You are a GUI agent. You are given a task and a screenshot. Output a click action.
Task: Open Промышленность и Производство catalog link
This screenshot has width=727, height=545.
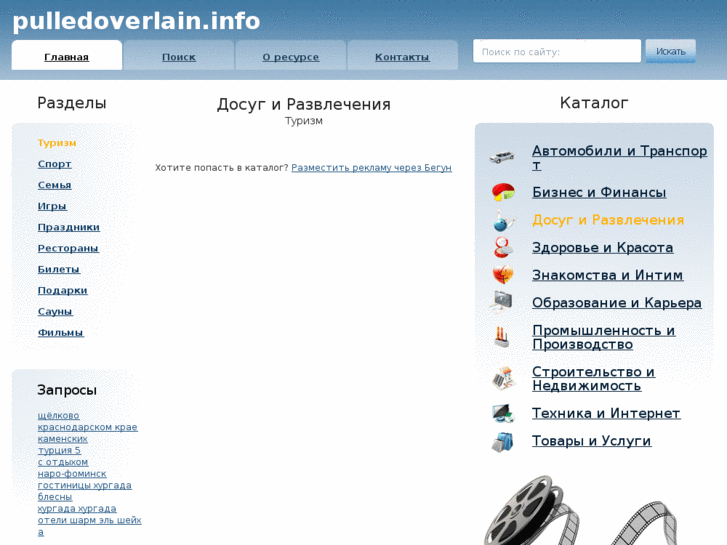pos(604,337)
